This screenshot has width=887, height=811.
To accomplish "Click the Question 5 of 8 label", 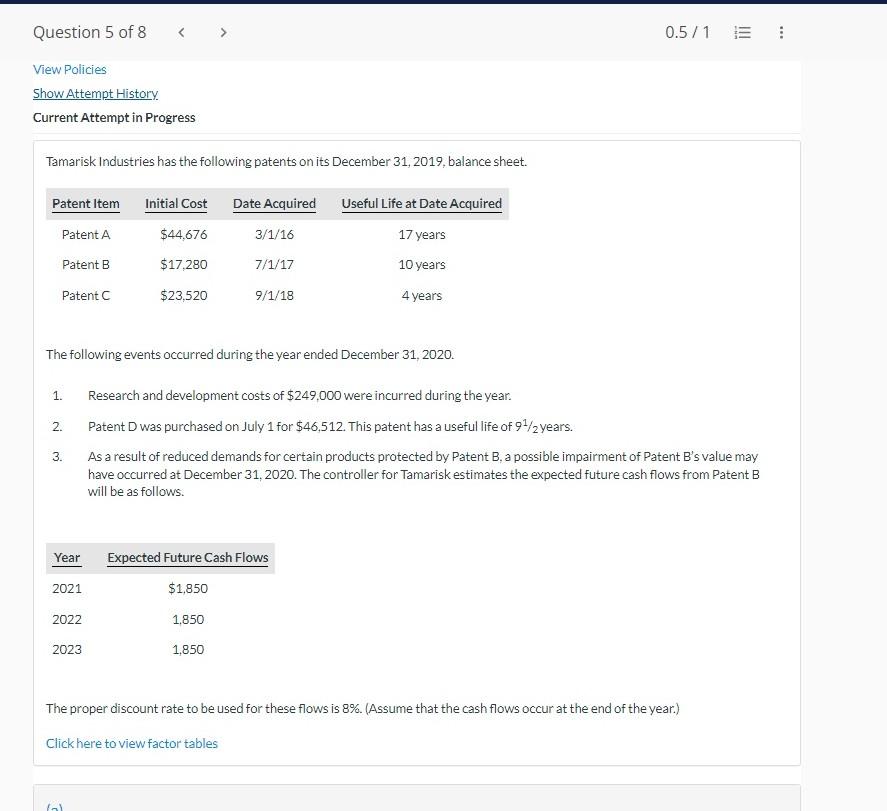I will [89, 32].
